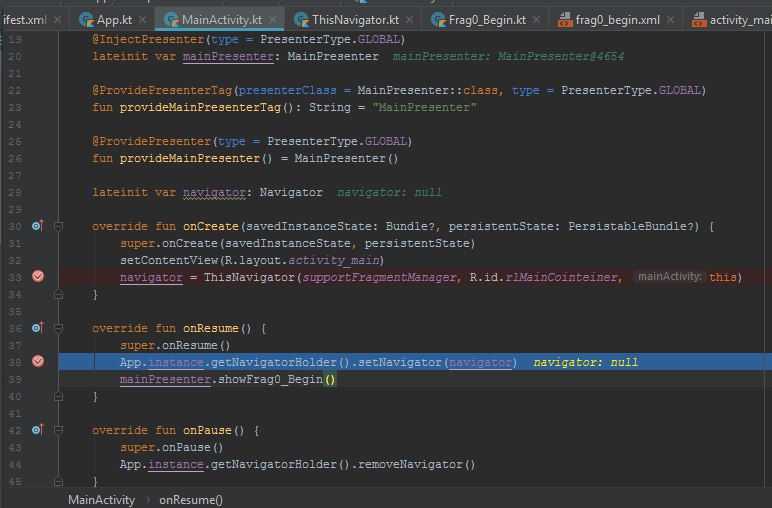The image size is (772, 508).
Task: Click line number 42 in the gutter
Action: [15, 430]
